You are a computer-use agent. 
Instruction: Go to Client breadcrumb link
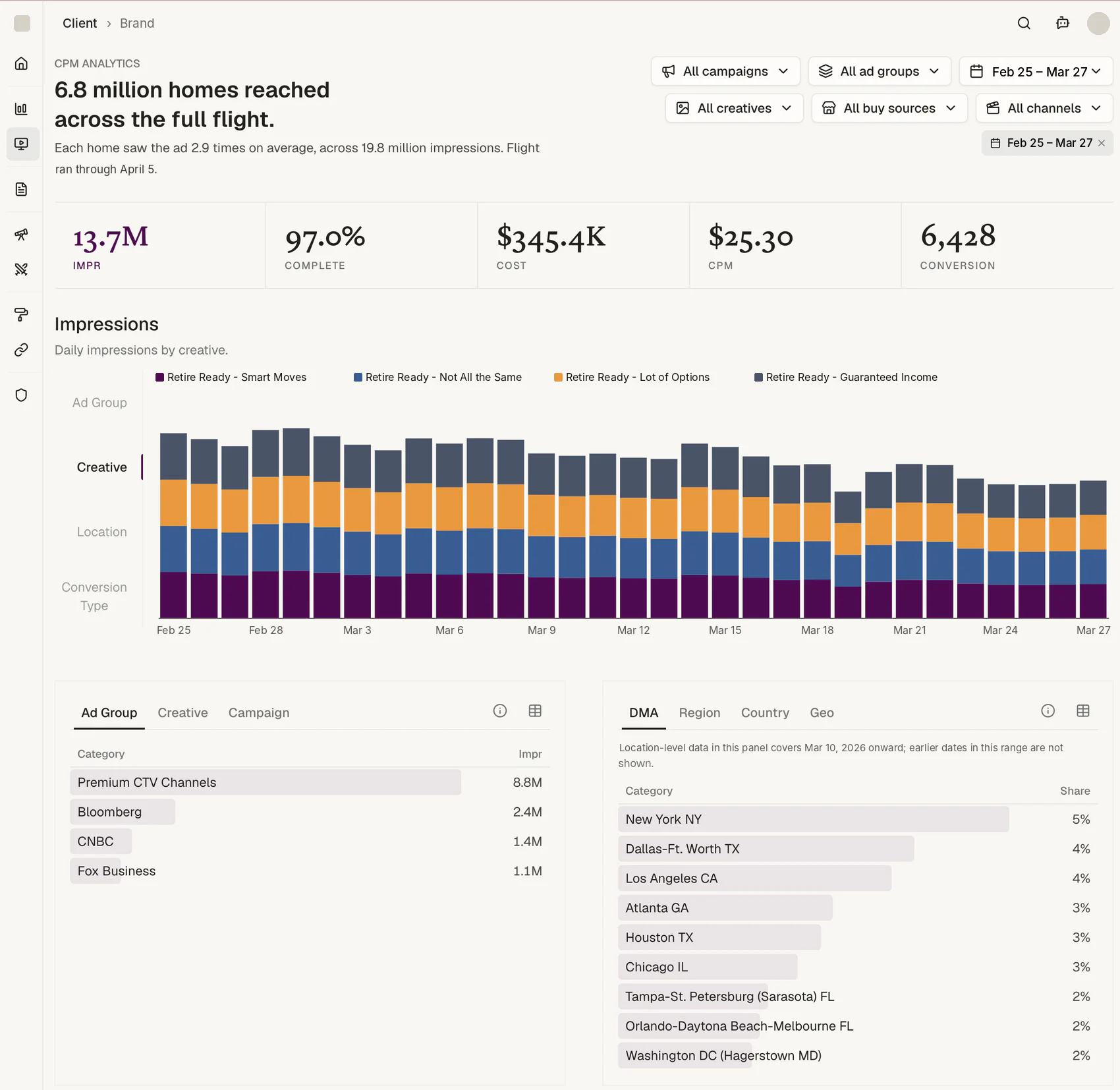80,23
